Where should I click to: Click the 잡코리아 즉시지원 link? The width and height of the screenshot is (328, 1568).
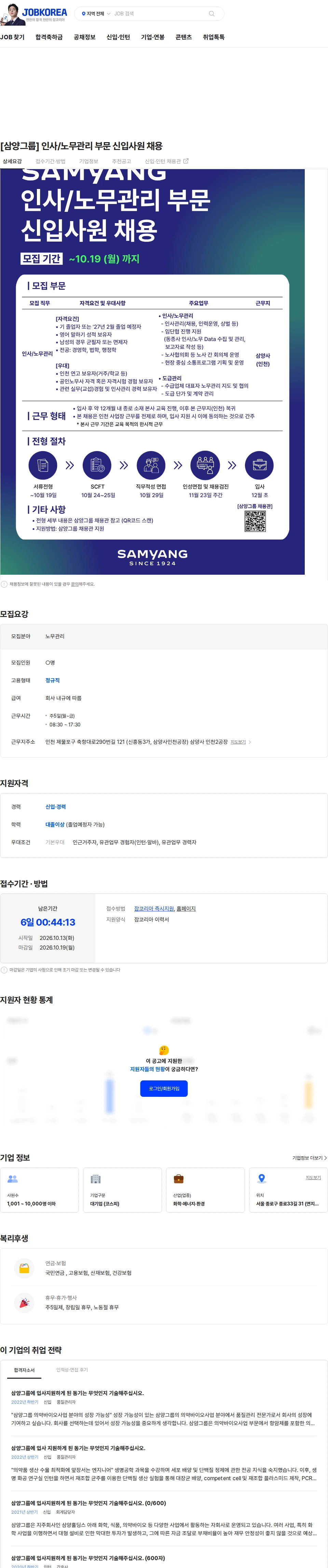click(x=154, y=909)
